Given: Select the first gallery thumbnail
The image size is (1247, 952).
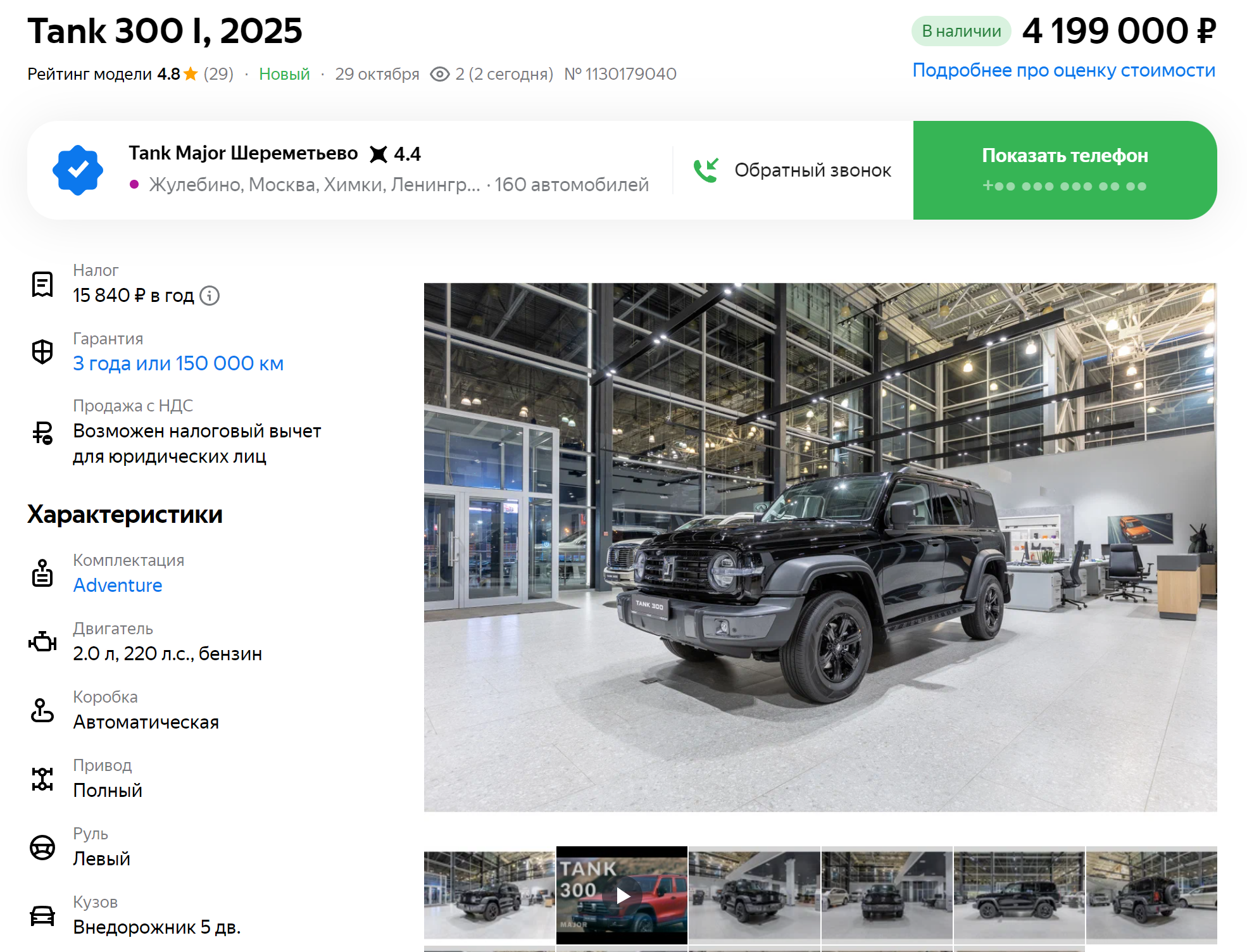Looking at the screenshot, I should click(489, 895).
